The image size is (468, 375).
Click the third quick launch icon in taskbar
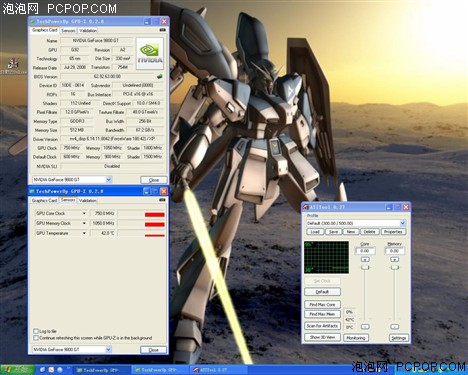[60, 370]
